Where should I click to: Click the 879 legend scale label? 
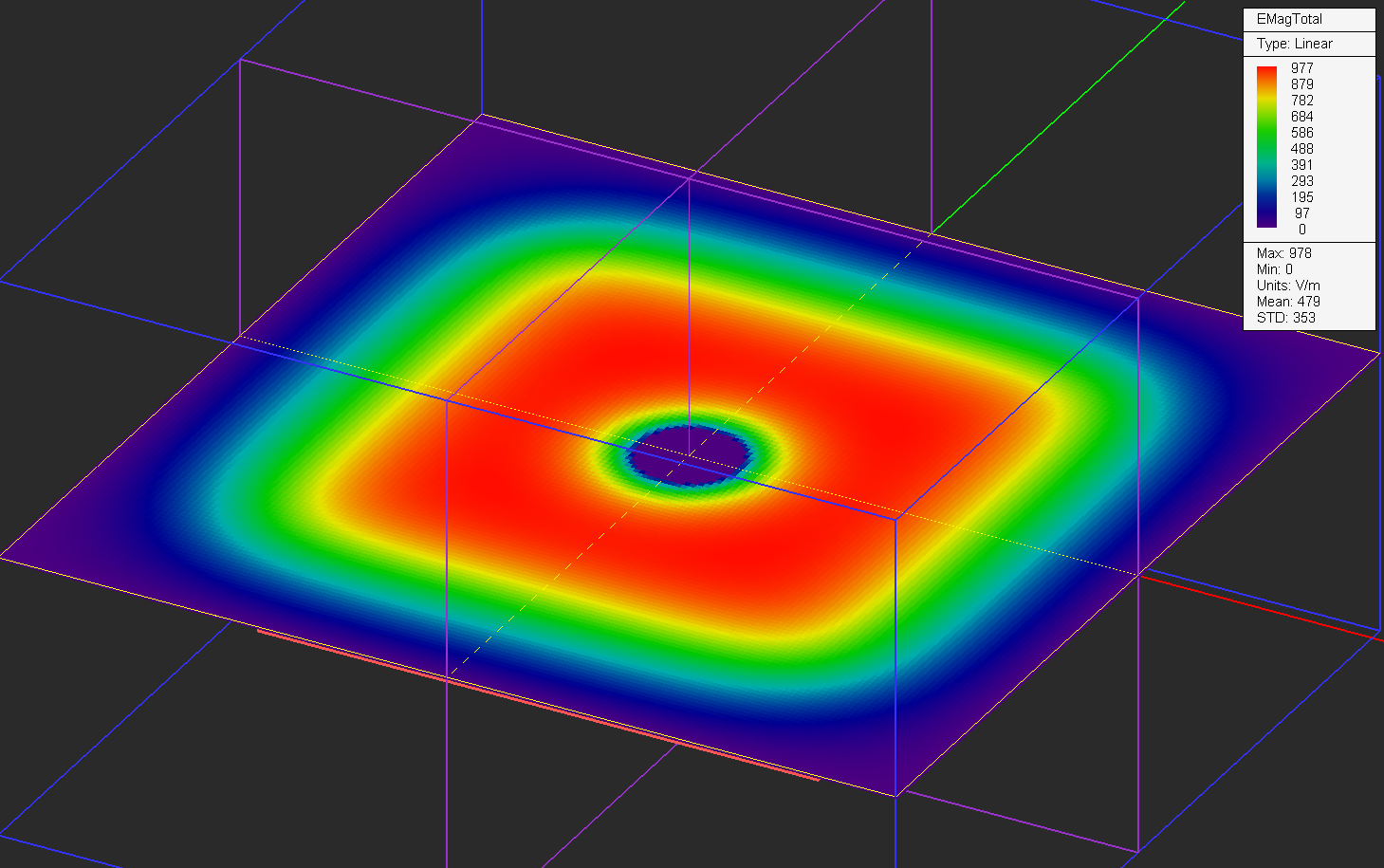click(x=1301, y=84)
